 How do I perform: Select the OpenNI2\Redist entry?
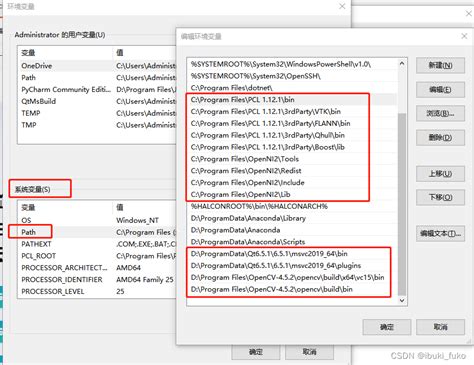pos(292,171)
